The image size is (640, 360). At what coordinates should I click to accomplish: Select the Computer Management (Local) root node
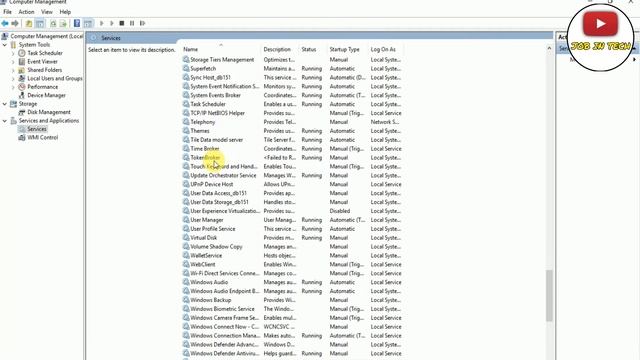[46, 36]
